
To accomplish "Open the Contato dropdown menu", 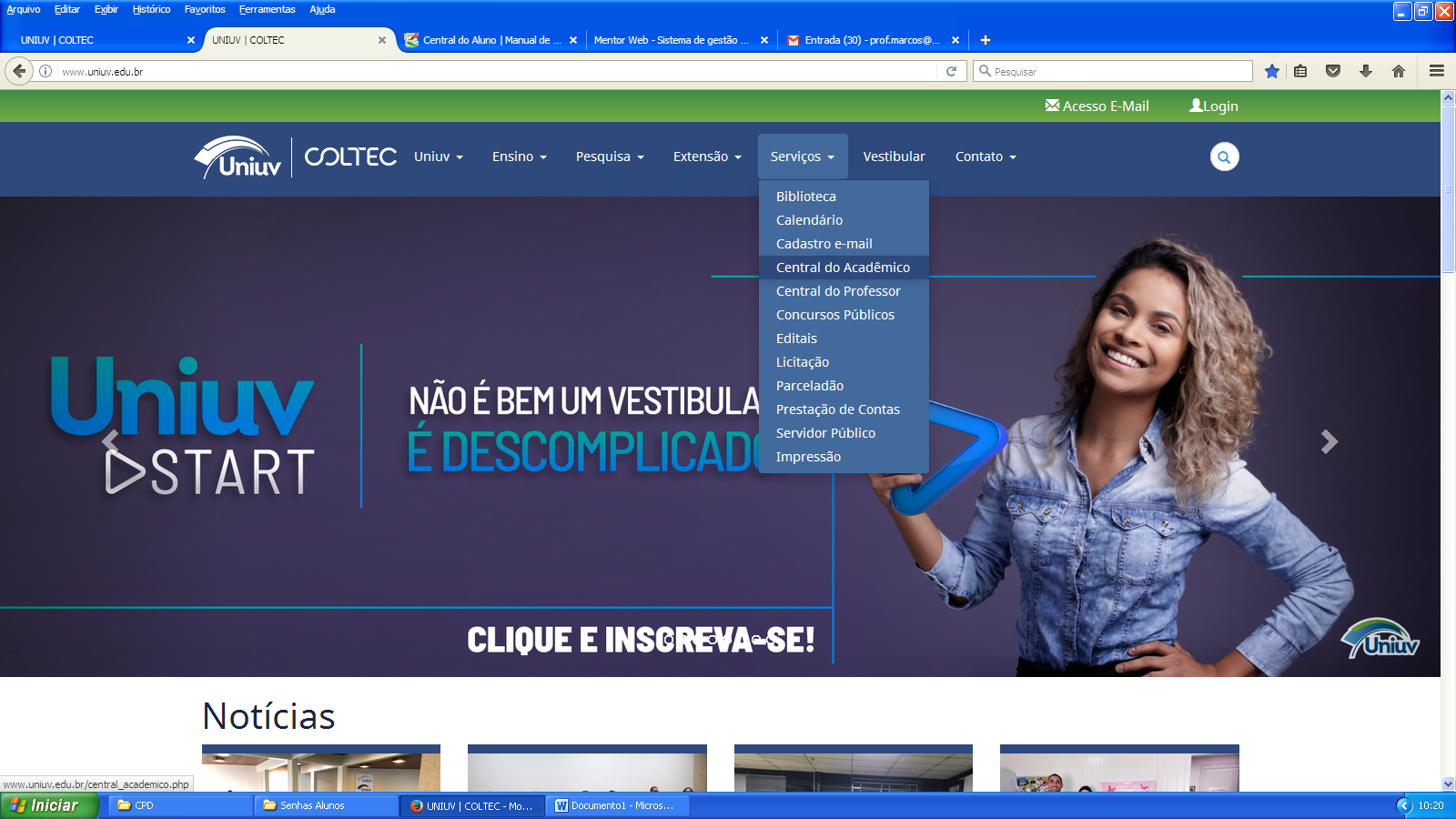I will pyautogui.click(x=985, y=157).
